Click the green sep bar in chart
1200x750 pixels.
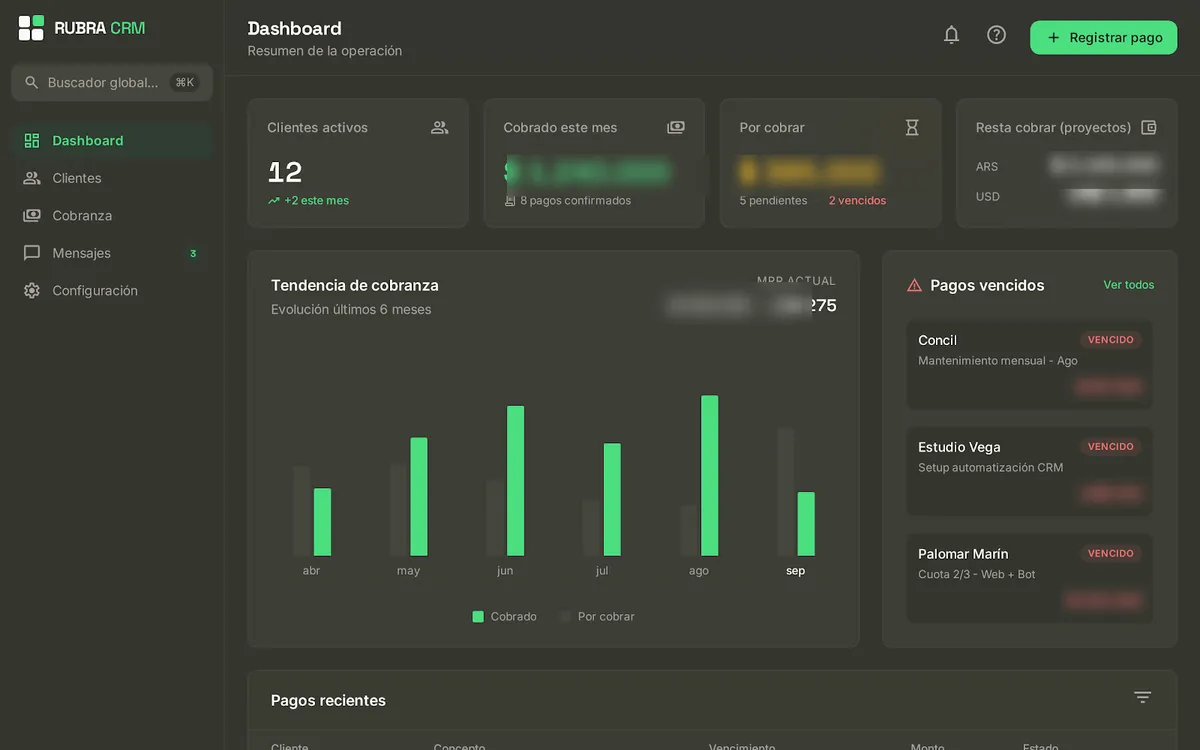point(806,524)
